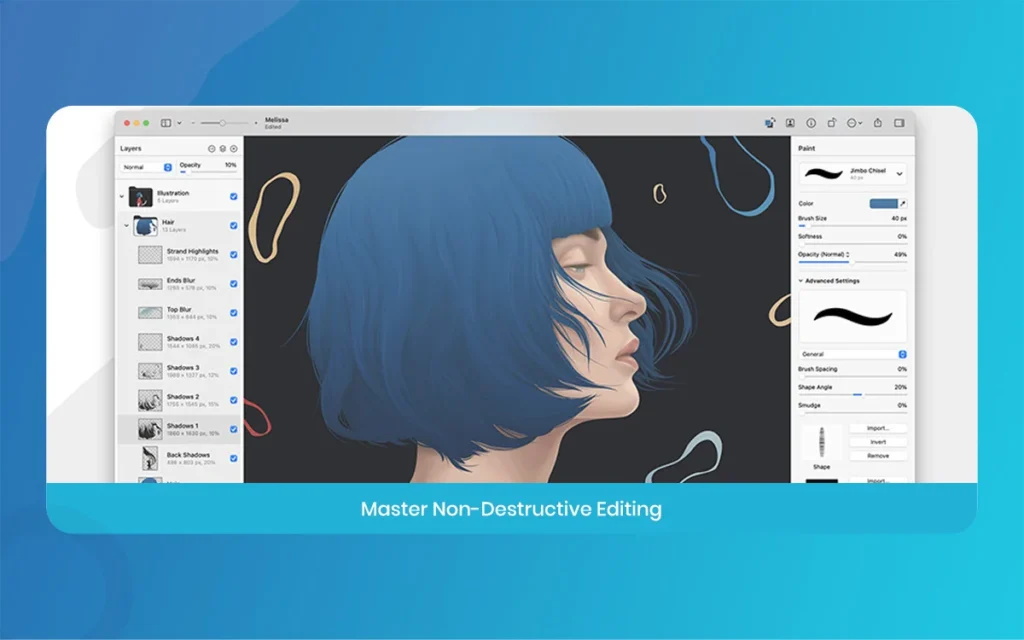The height and width of the screenshot is (640, 1024).
Task: Click the layer stack icon in the Layers header
Action: [223, 149]
